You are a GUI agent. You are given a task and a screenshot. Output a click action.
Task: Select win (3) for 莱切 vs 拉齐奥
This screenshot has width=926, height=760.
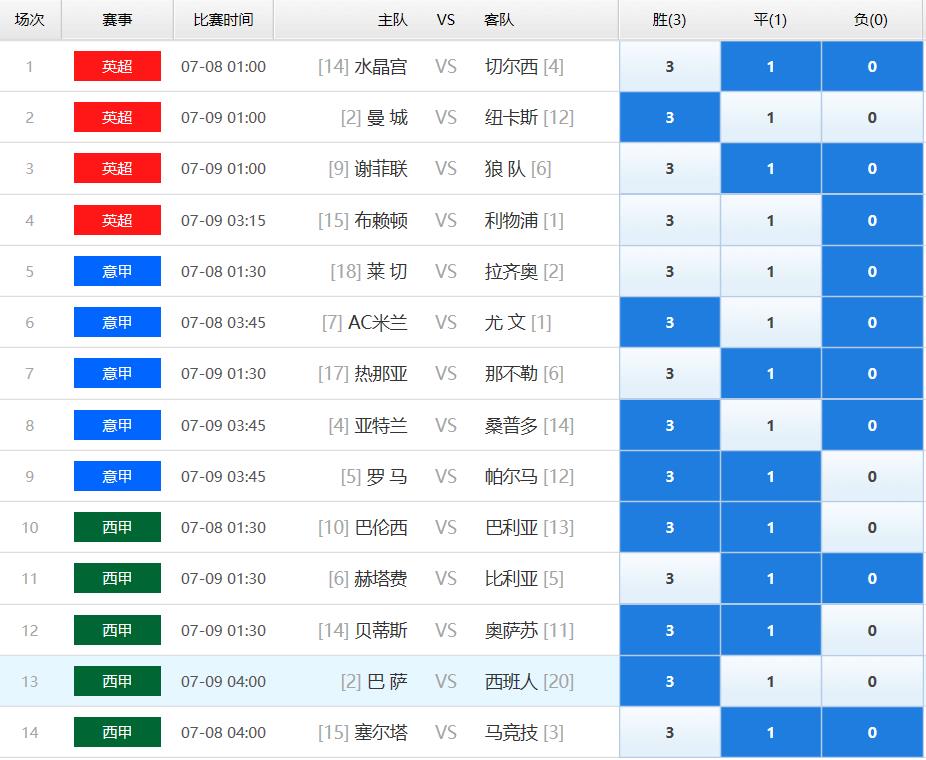pos(670,271)
